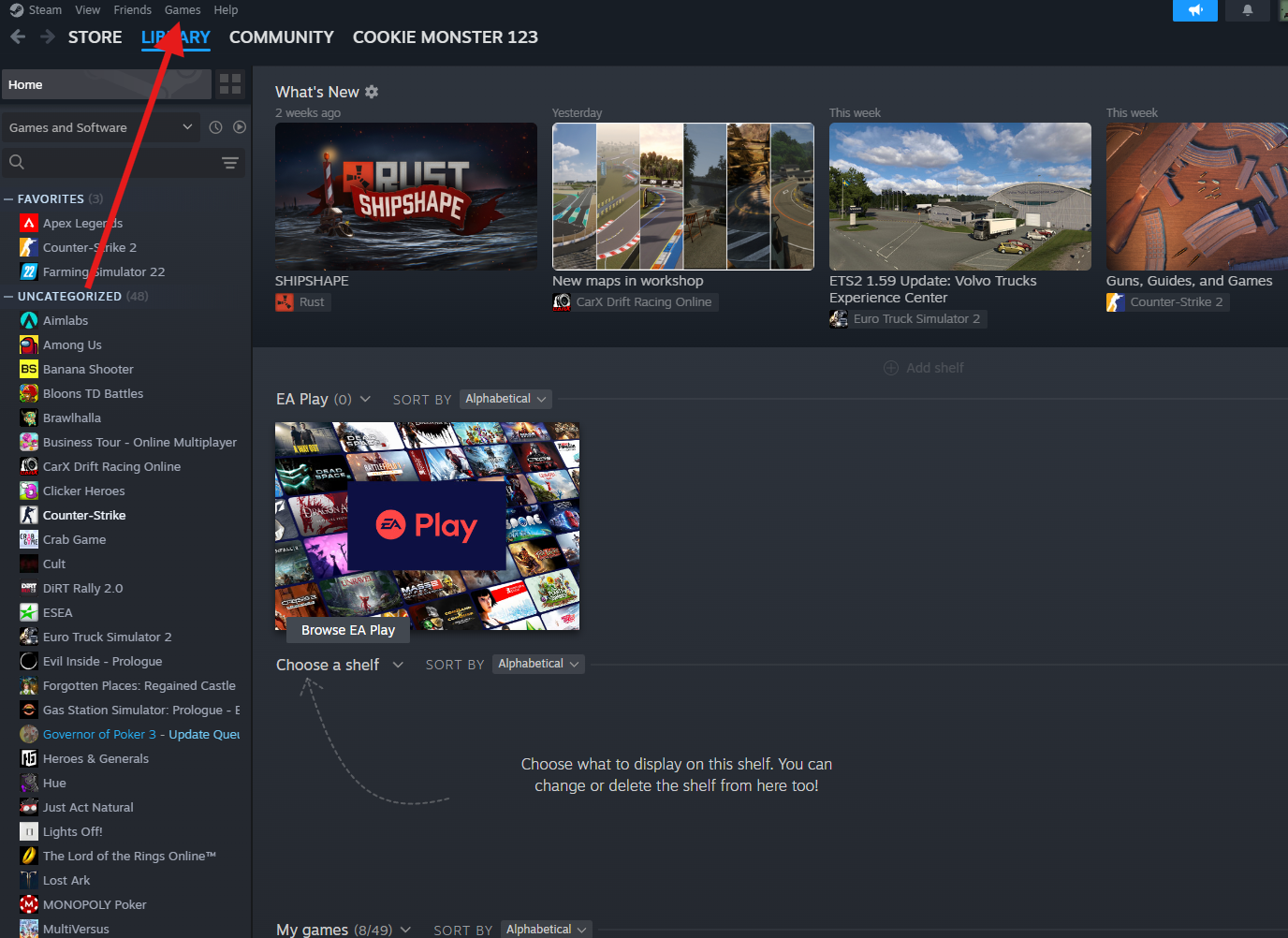This screenshot has width=1288, height=938.
Task: Switch to the STORE tab
Action: pyautogui.click(x=95, y=37)
